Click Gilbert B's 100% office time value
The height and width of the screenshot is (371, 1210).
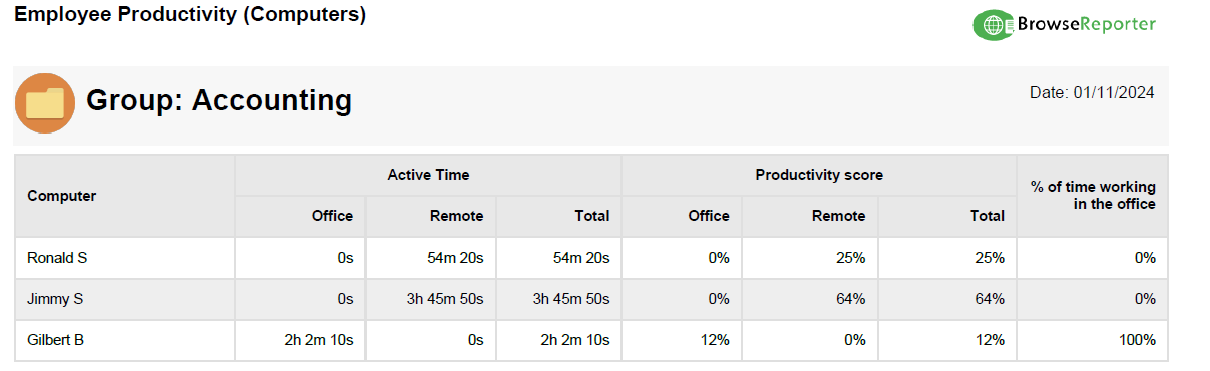[1137, 340]
